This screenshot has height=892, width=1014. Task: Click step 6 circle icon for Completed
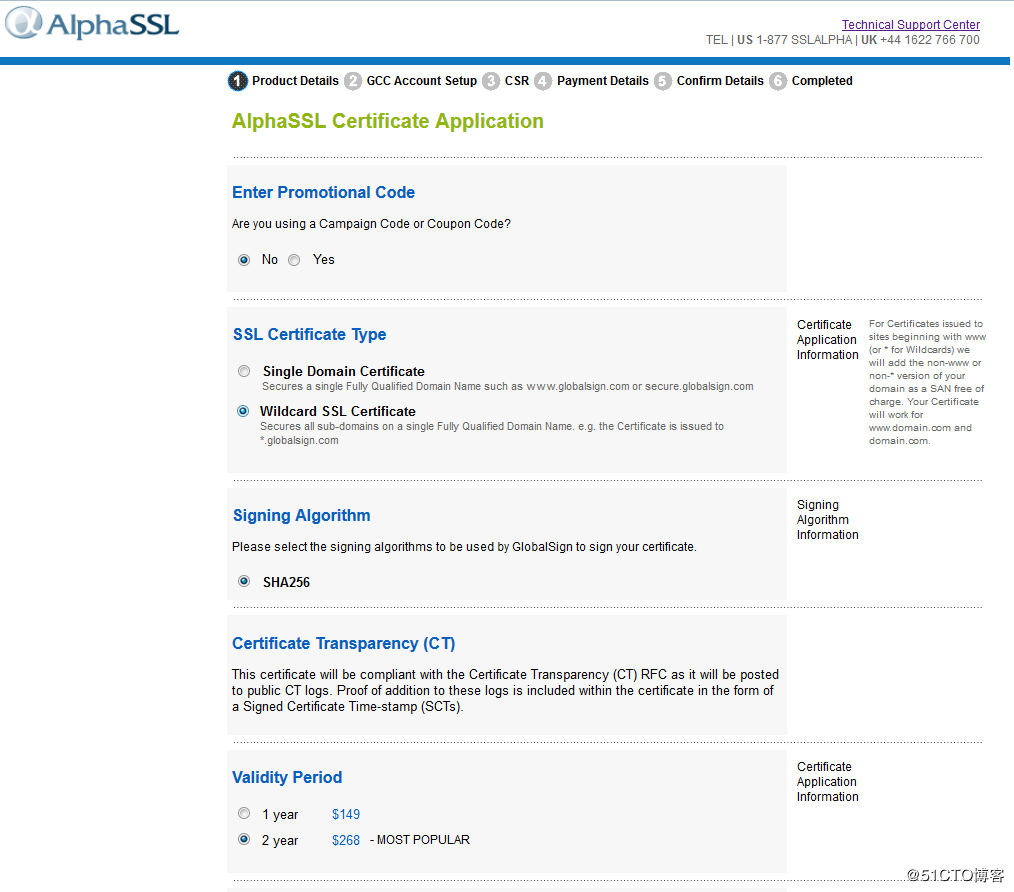pos(778,81)
